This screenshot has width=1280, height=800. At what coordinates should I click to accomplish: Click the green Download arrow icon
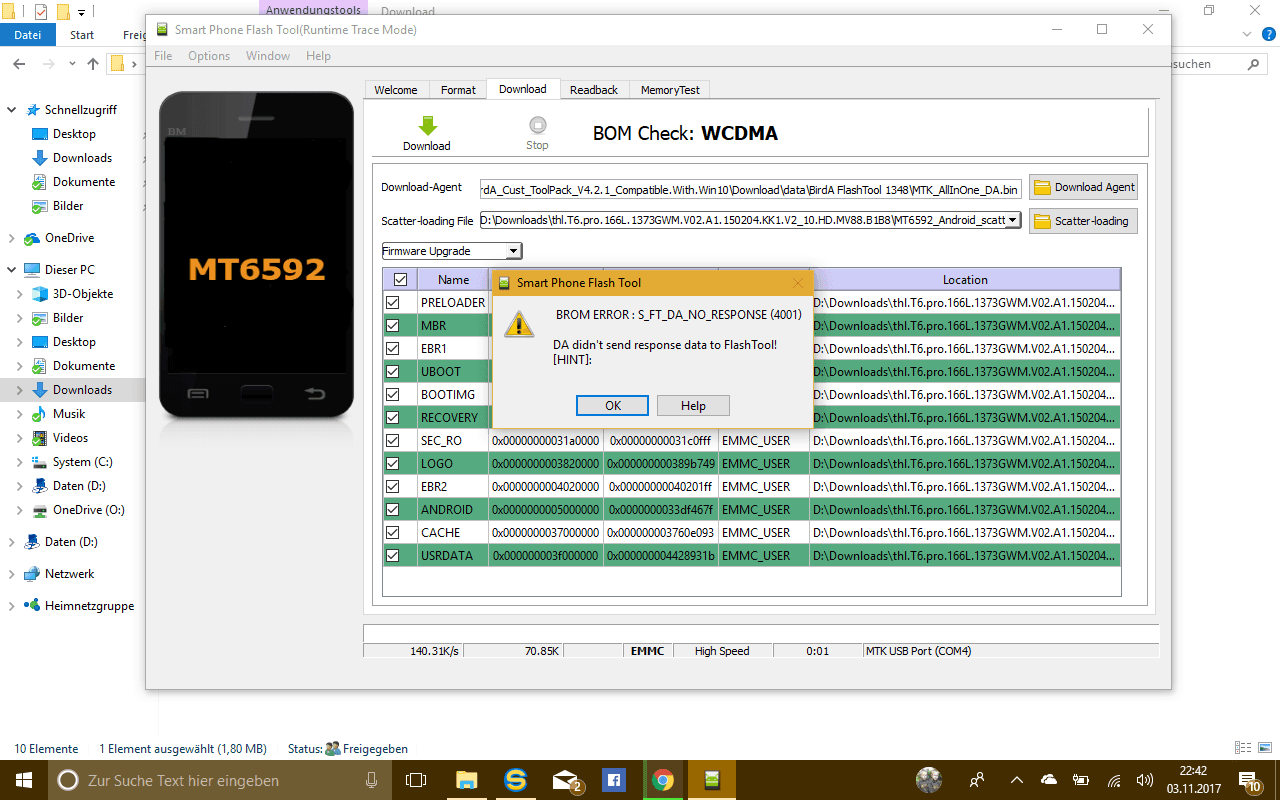427,126
